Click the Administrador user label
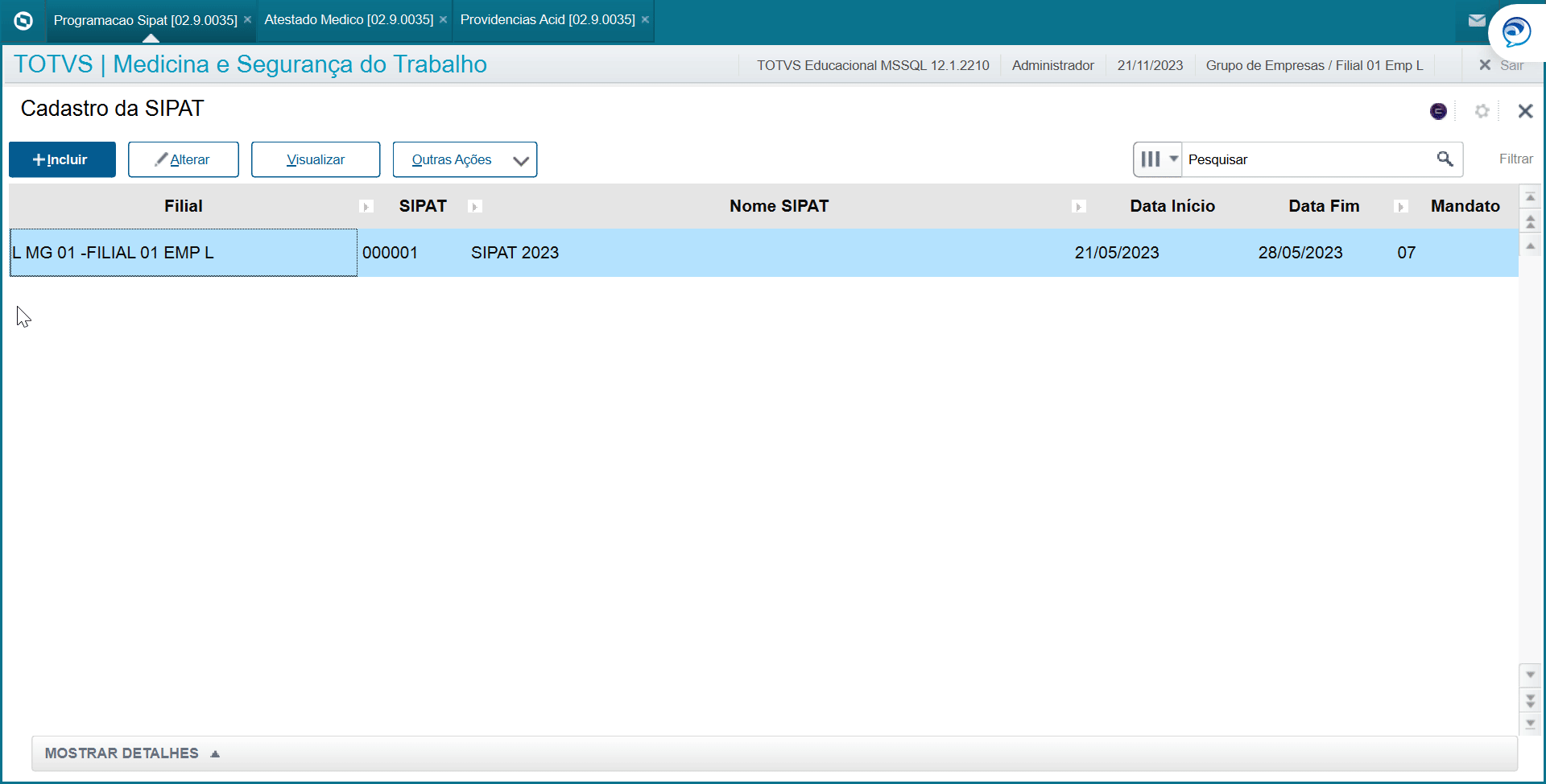 pos(1052,65)
